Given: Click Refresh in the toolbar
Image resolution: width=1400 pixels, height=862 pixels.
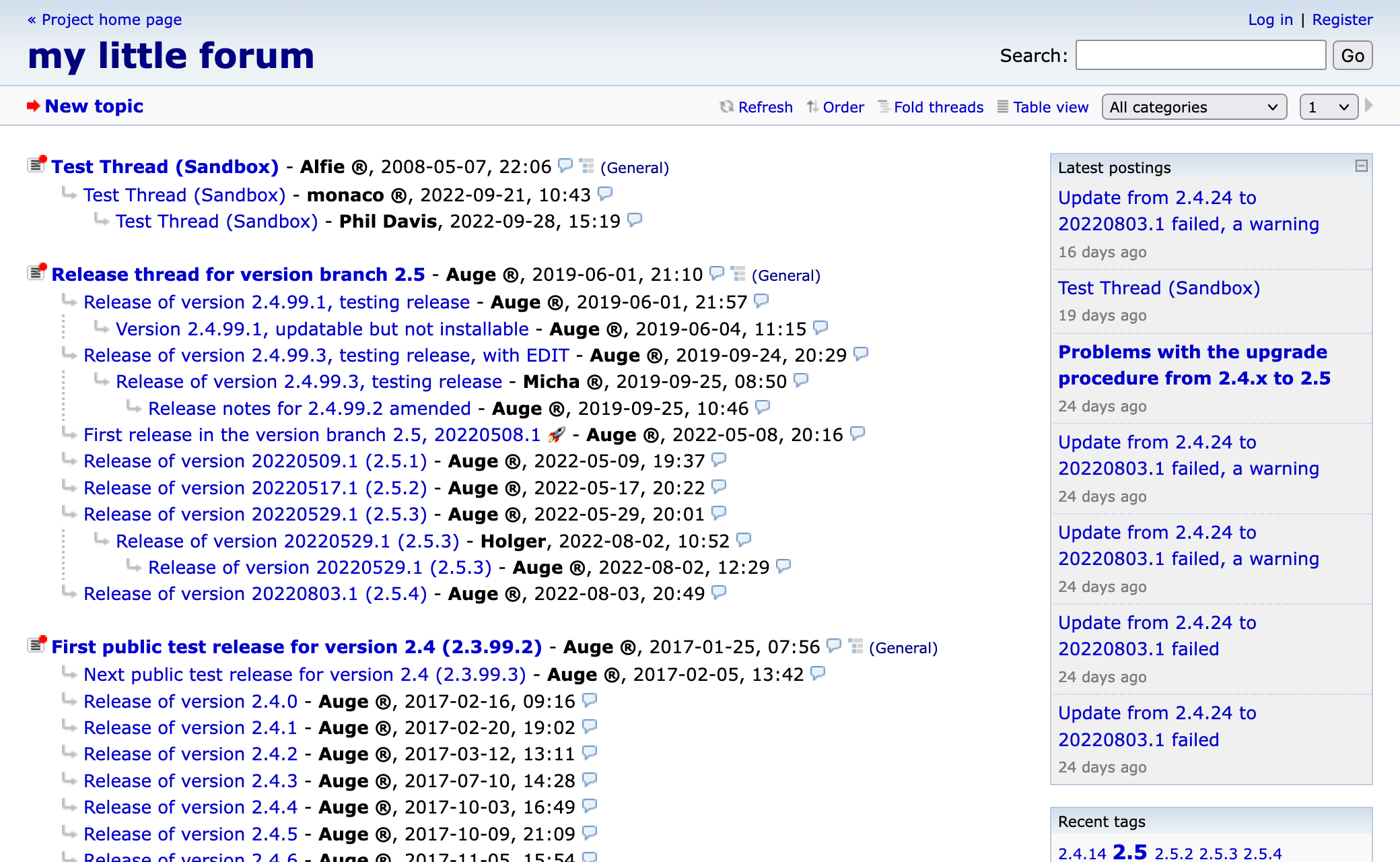Looking at the screenshot, I should pos(765,107).
